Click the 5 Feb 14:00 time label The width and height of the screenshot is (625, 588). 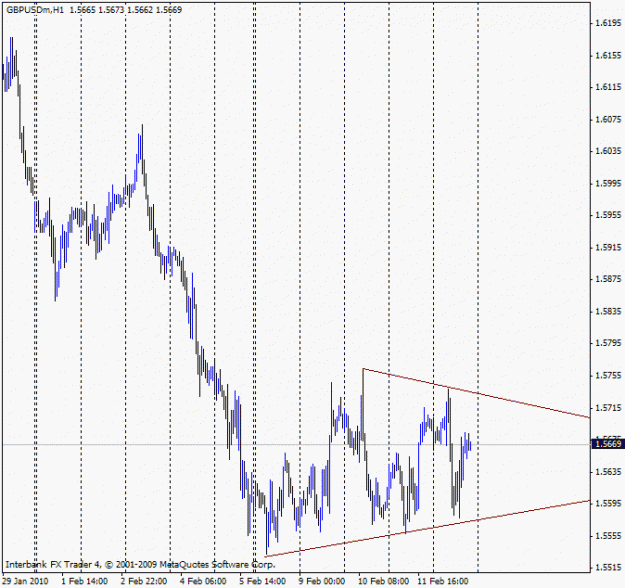click(263, 581)
